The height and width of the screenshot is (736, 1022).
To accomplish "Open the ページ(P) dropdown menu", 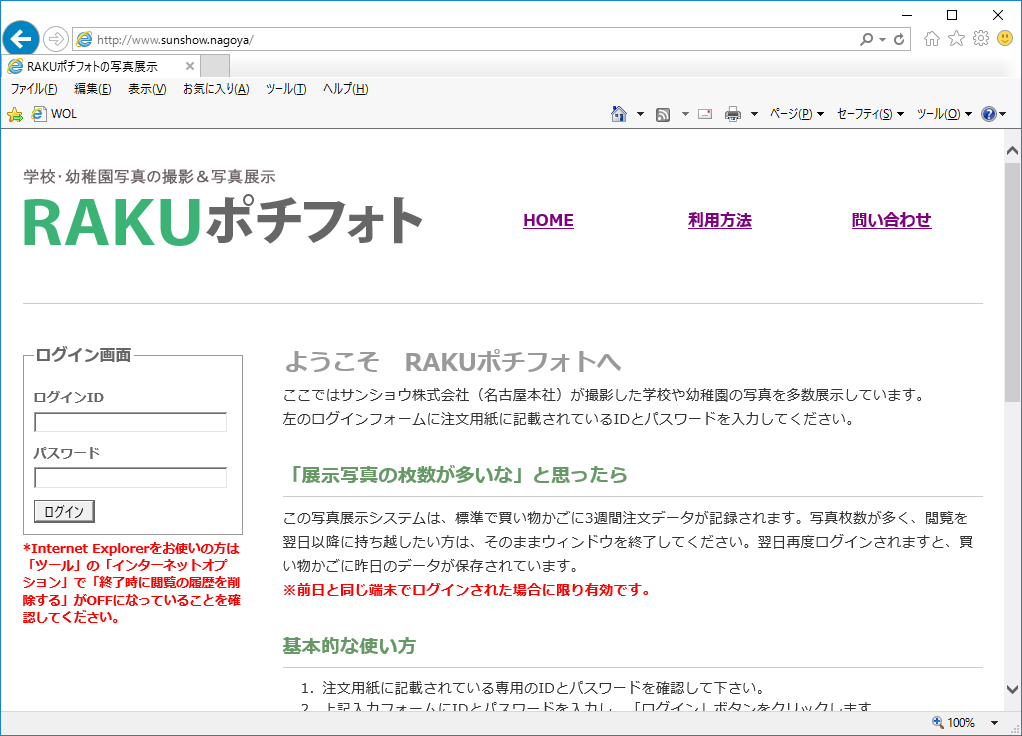I will (x=796, y=114).
